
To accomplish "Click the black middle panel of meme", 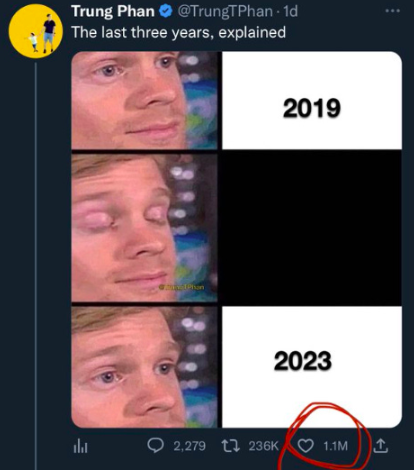I will coord(312,228).
